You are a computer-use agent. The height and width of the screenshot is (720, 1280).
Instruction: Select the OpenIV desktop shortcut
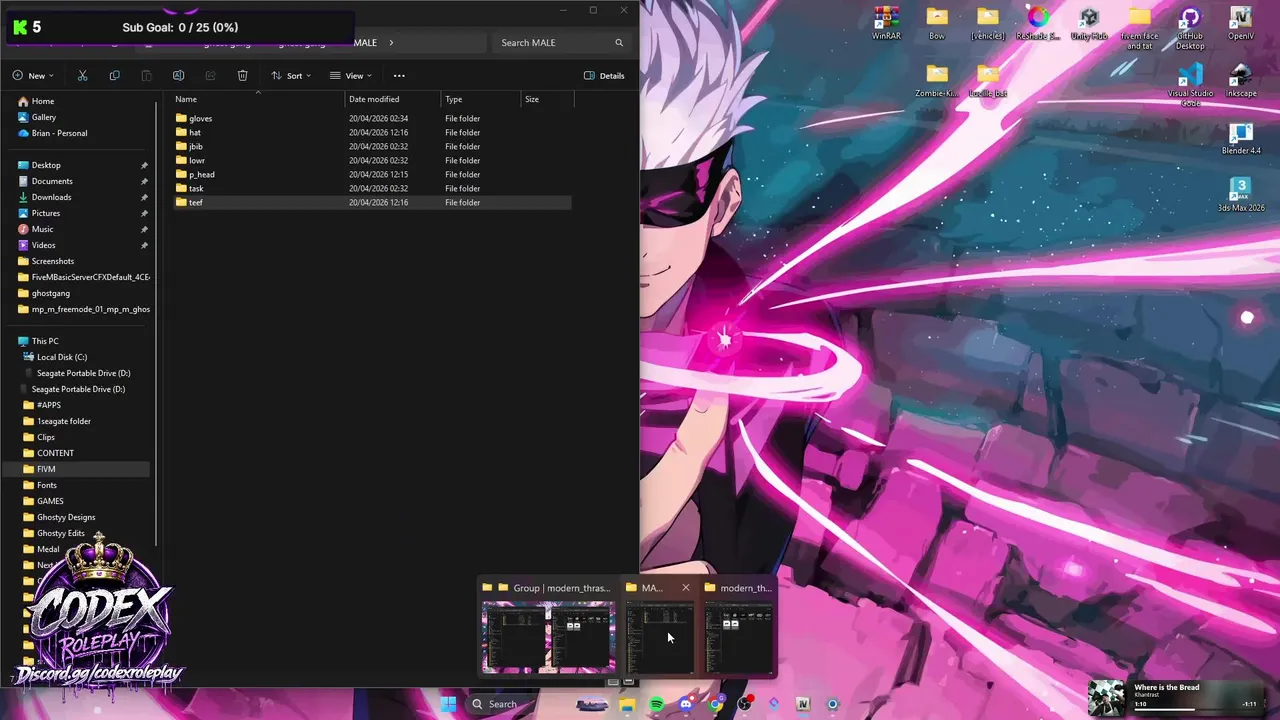(1241, 24)
